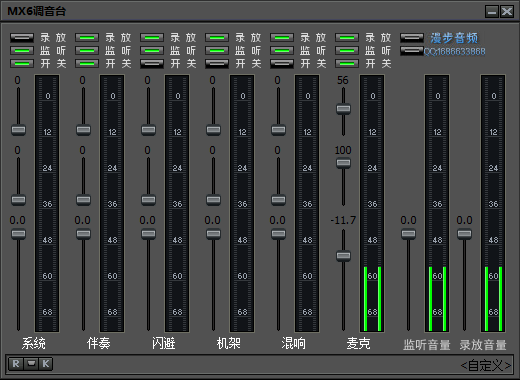Click the 闪避 channel upper slider handle
Screen dimensions: 520x380
148,130
